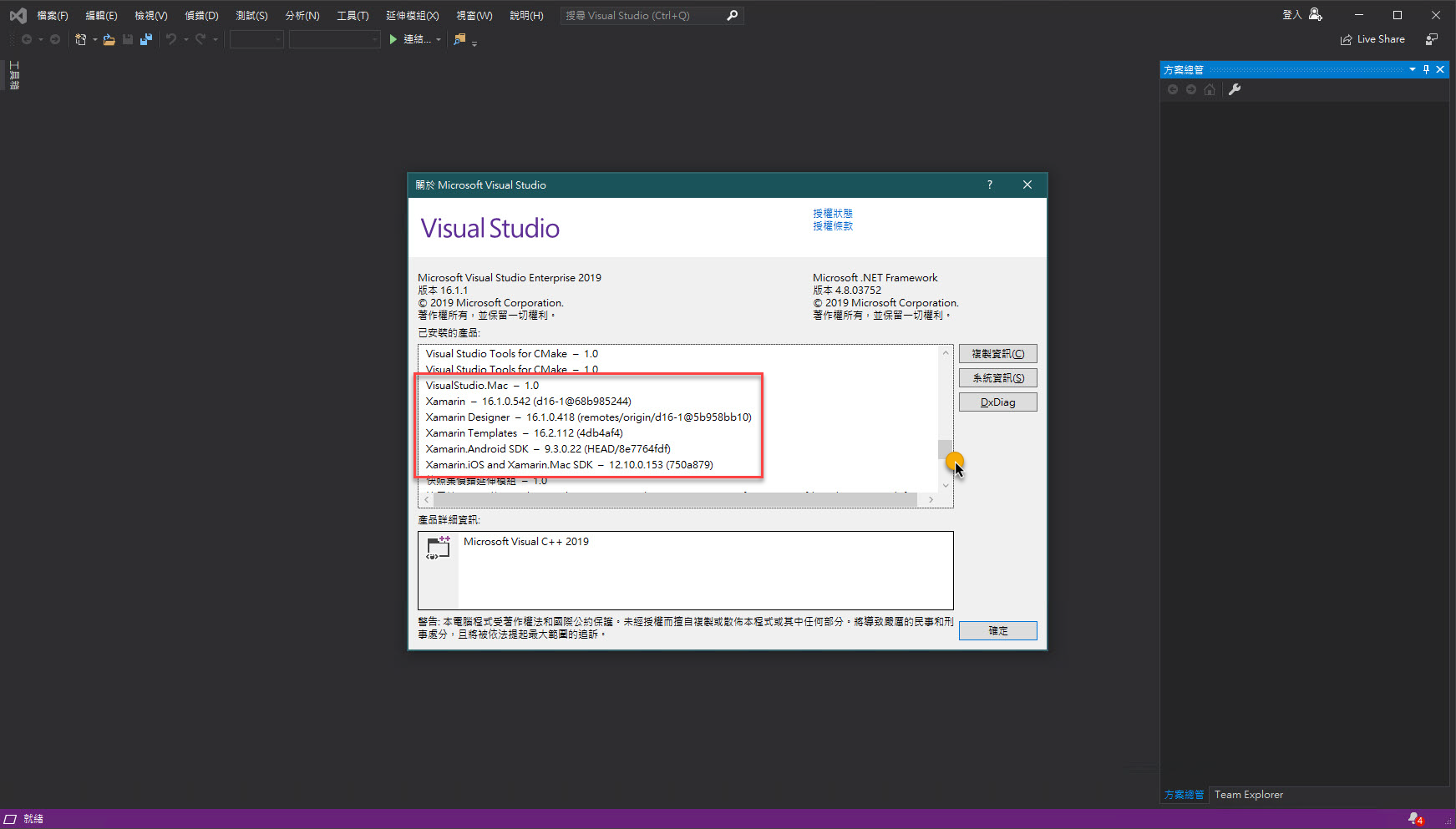The width and height of the screenshot is (1456, 829).
Task: Open the License Terms (授權條款) link
Action: click(833, 226)
